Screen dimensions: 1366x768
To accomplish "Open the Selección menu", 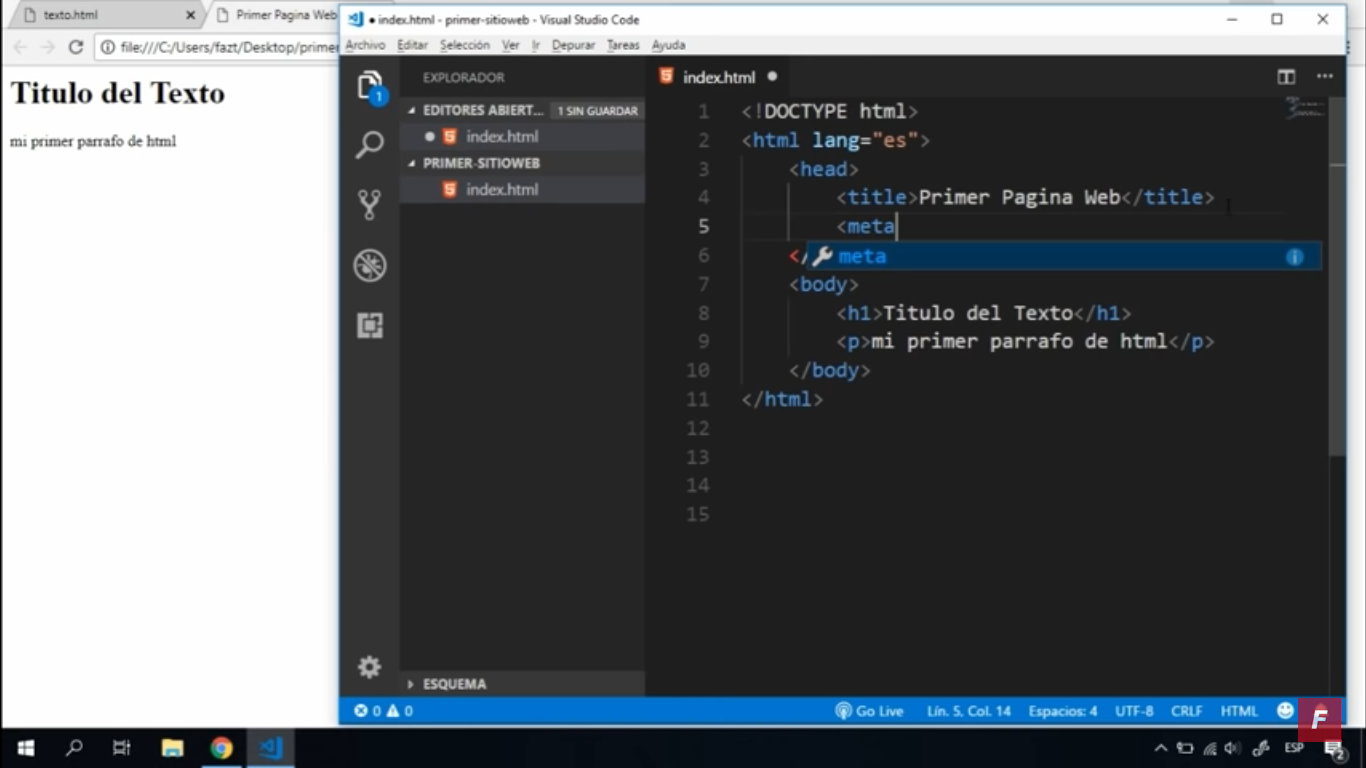I will (x=465, y=45).
